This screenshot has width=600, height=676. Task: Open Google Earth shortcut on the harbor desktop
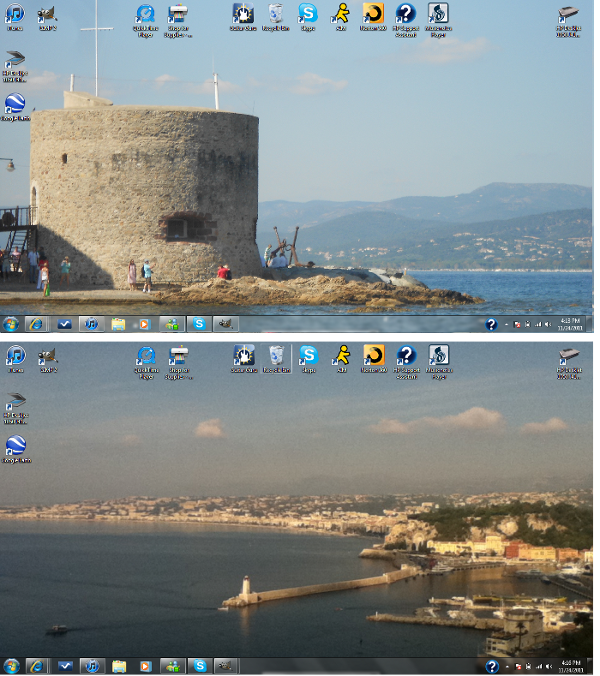pyautogui.click(x=16, y=450)
